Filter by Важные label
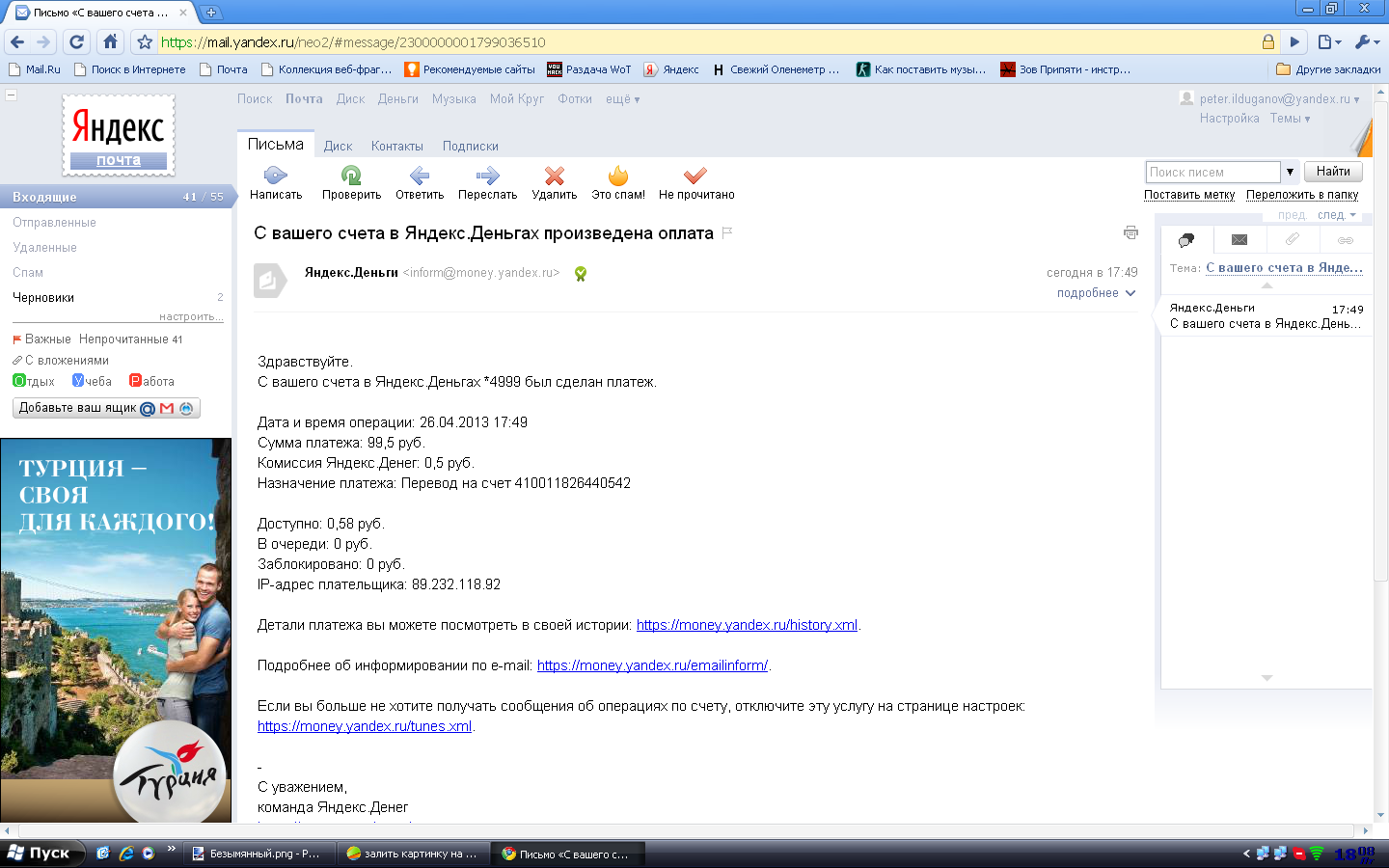 [x=41, y=339]
